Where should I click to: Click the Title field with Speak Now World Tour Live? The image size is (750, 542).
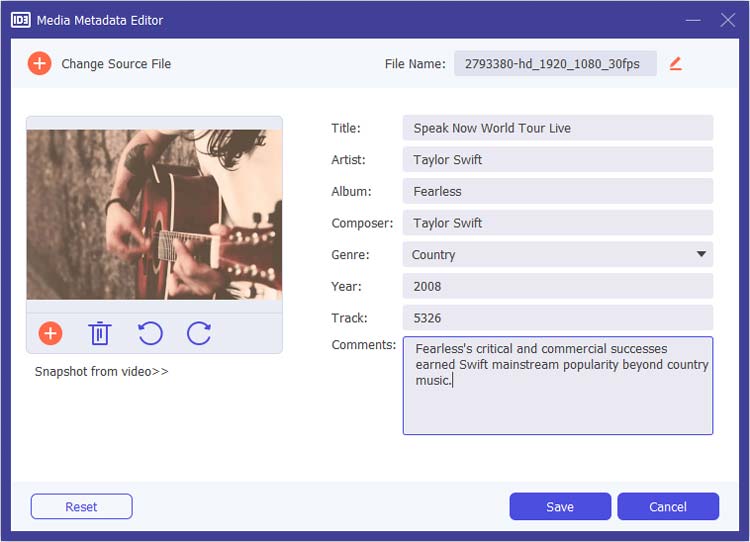point(558,128)
